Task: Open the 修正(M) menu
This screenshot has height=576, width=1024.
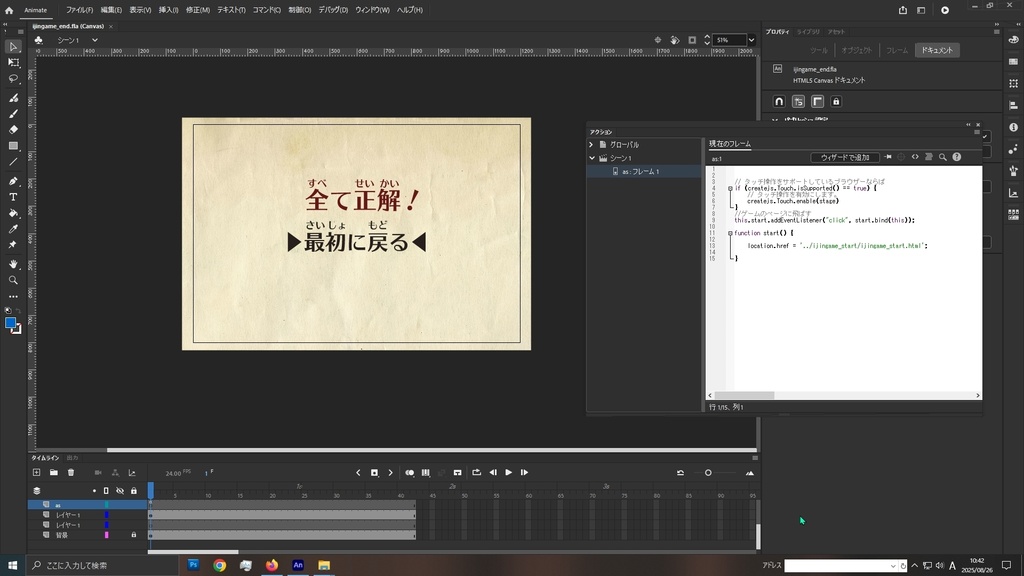Action: click(x=199, y=9)
